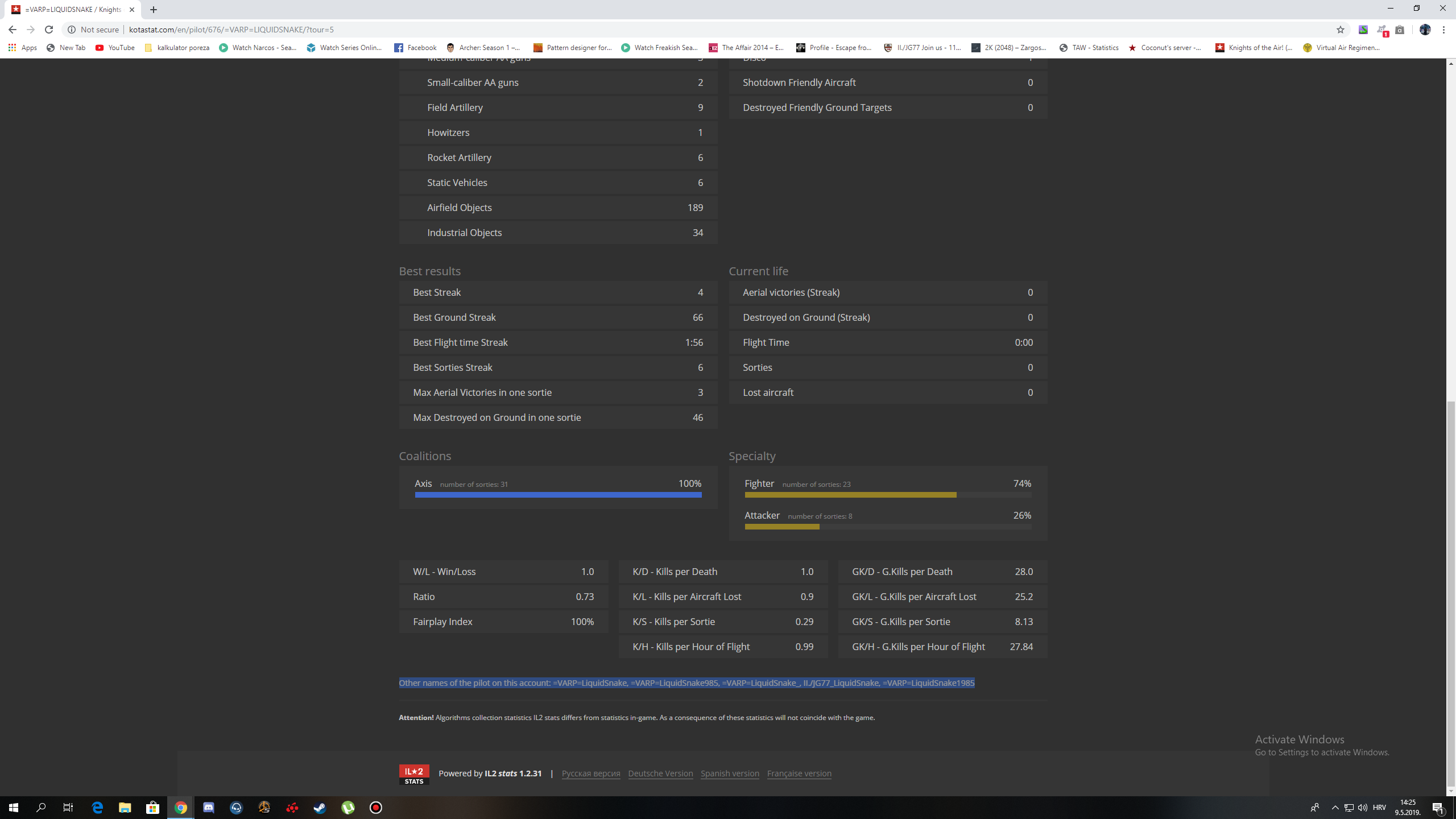Open a new browser tab
This screenshot has height=819, width=1456.
154,10
